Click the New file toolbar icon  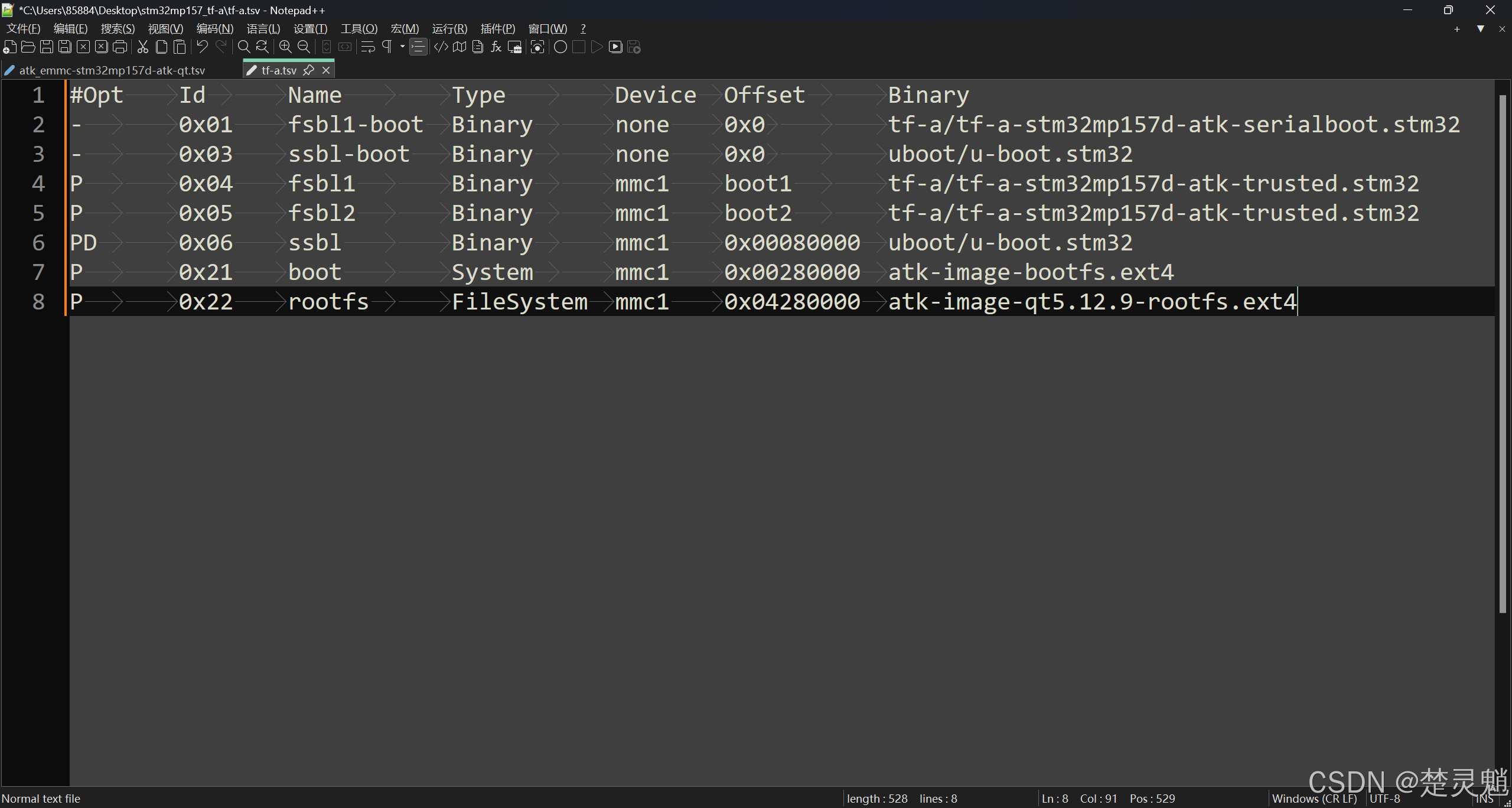pos(9,47)
